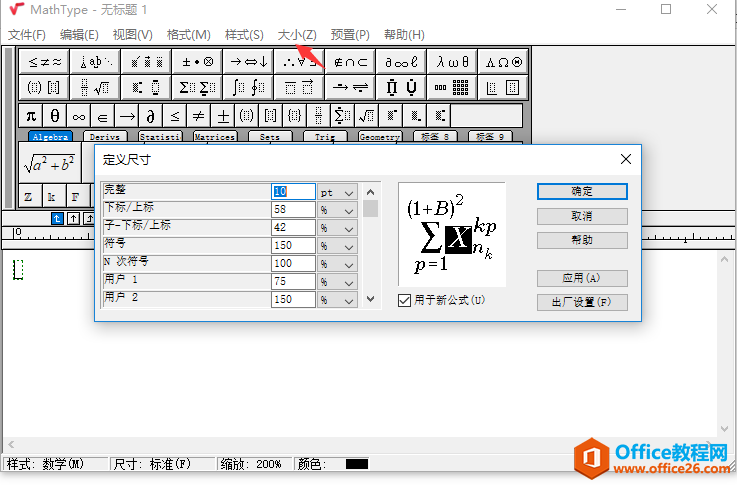737x486 pixels.
Task: Insert the square root a²+b² expression
Action: [52, 163]
